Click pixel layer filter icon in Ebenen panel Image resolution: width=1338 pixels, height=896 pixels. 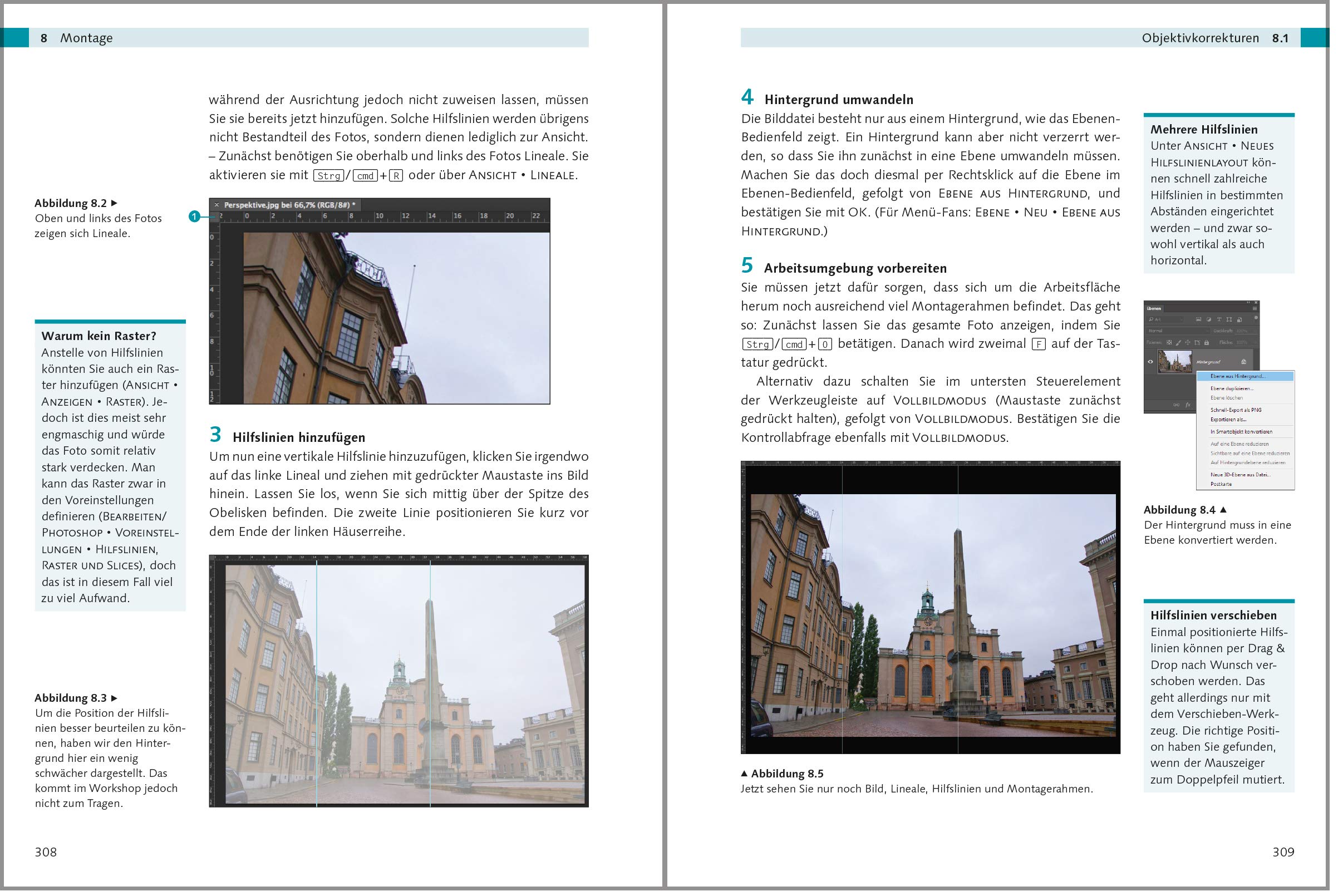point(1199,320)
